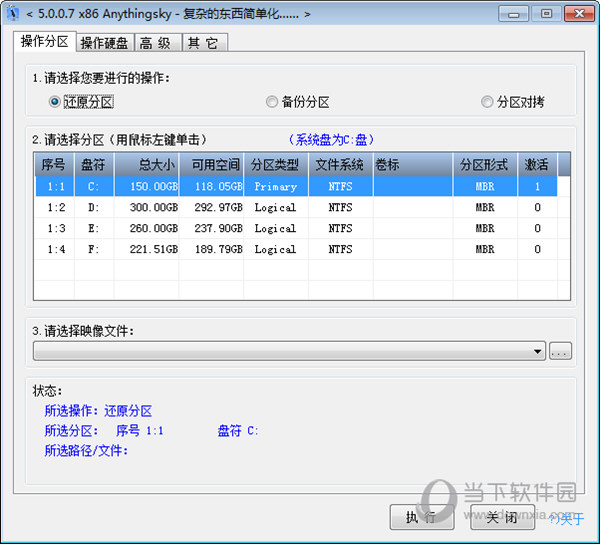Select partition row 1:1

pyautogui.click(x=296, y=187)
